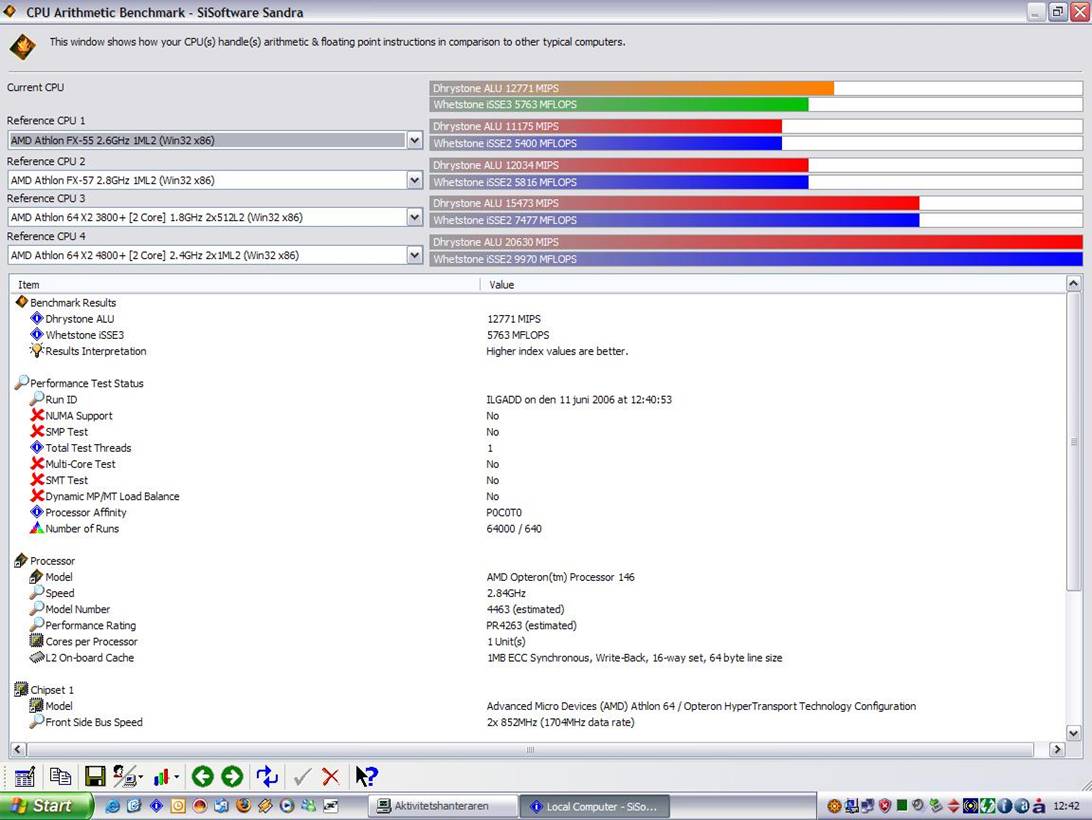Activate the context help pointer icon

click(366, 776)
